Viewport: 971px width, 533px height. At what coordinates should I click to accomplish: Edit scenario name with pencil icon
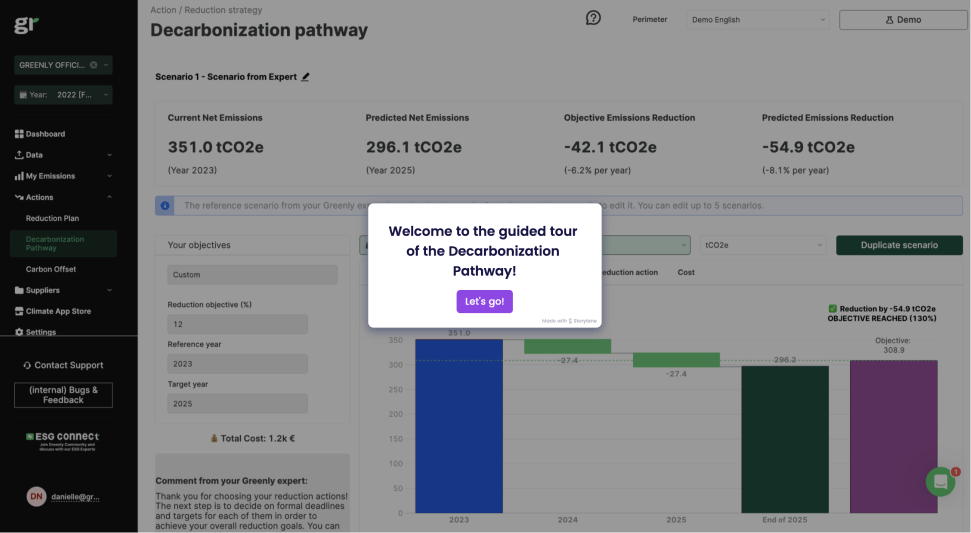306,77
